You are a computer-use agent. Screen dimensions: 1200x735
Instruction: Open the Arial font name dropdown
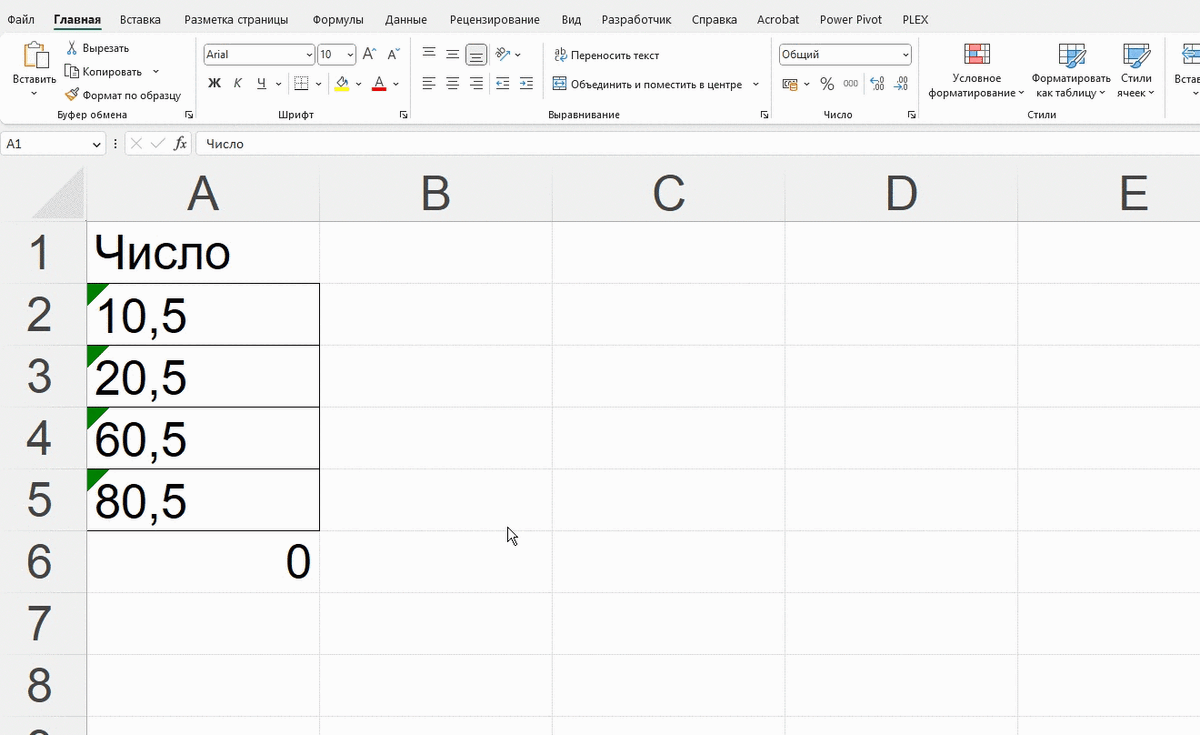click(x=309, y=55)
